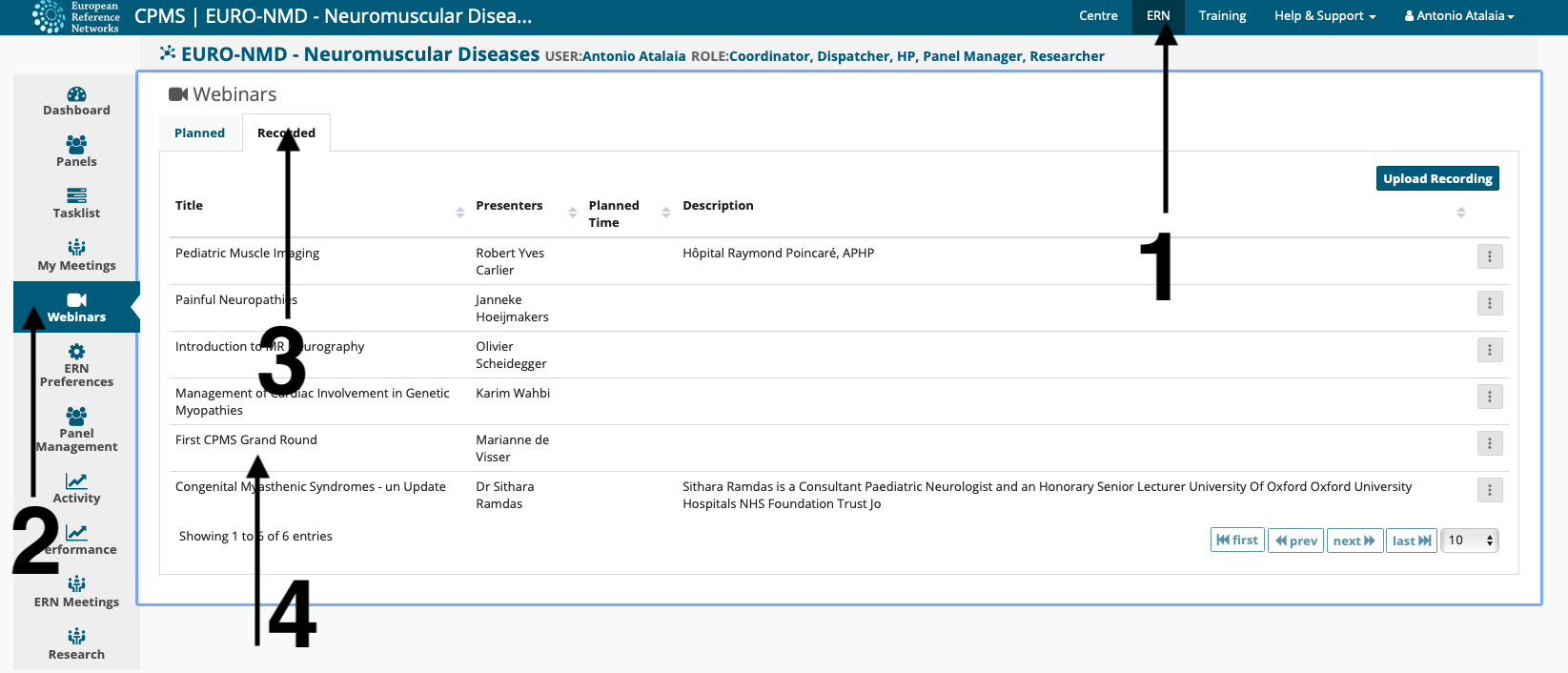Open the Antonio Atalaia user menu
This screenshot has width=1568, height=673.
pyautogui.click(x=1458, y=16)
